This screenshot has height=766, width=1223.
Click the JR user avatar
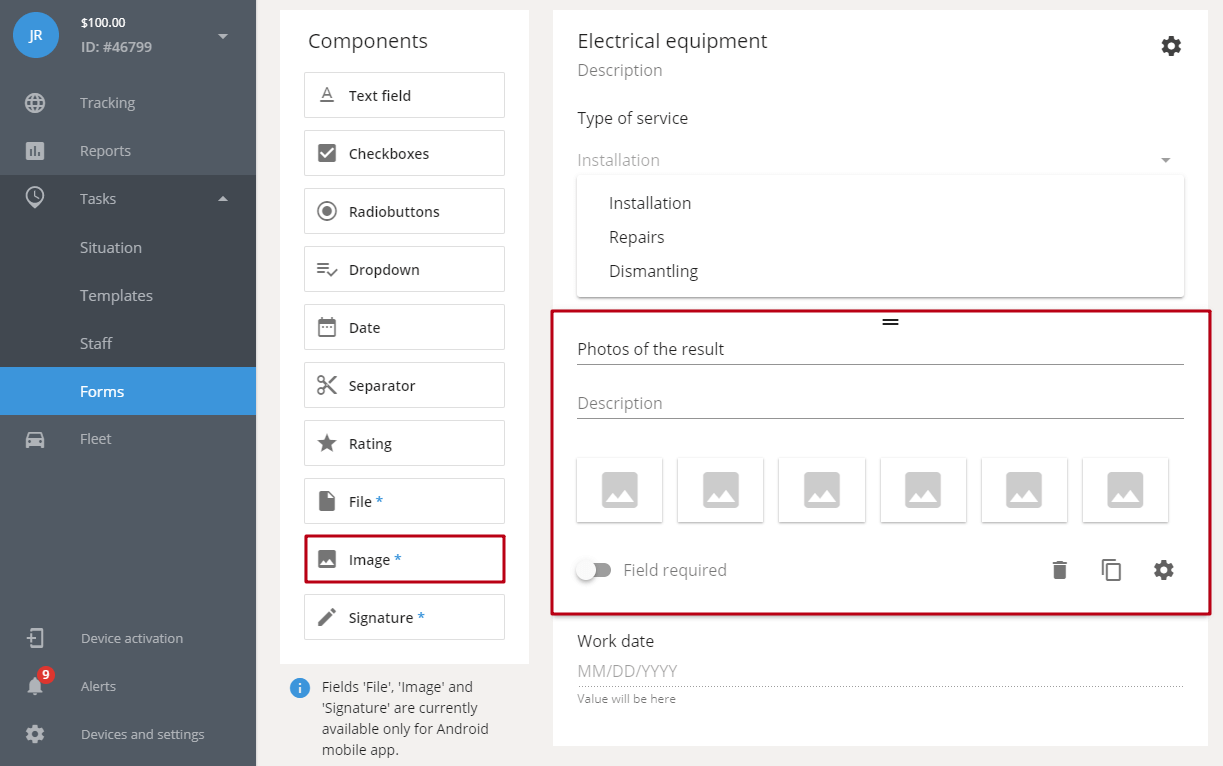coord(36,35)
